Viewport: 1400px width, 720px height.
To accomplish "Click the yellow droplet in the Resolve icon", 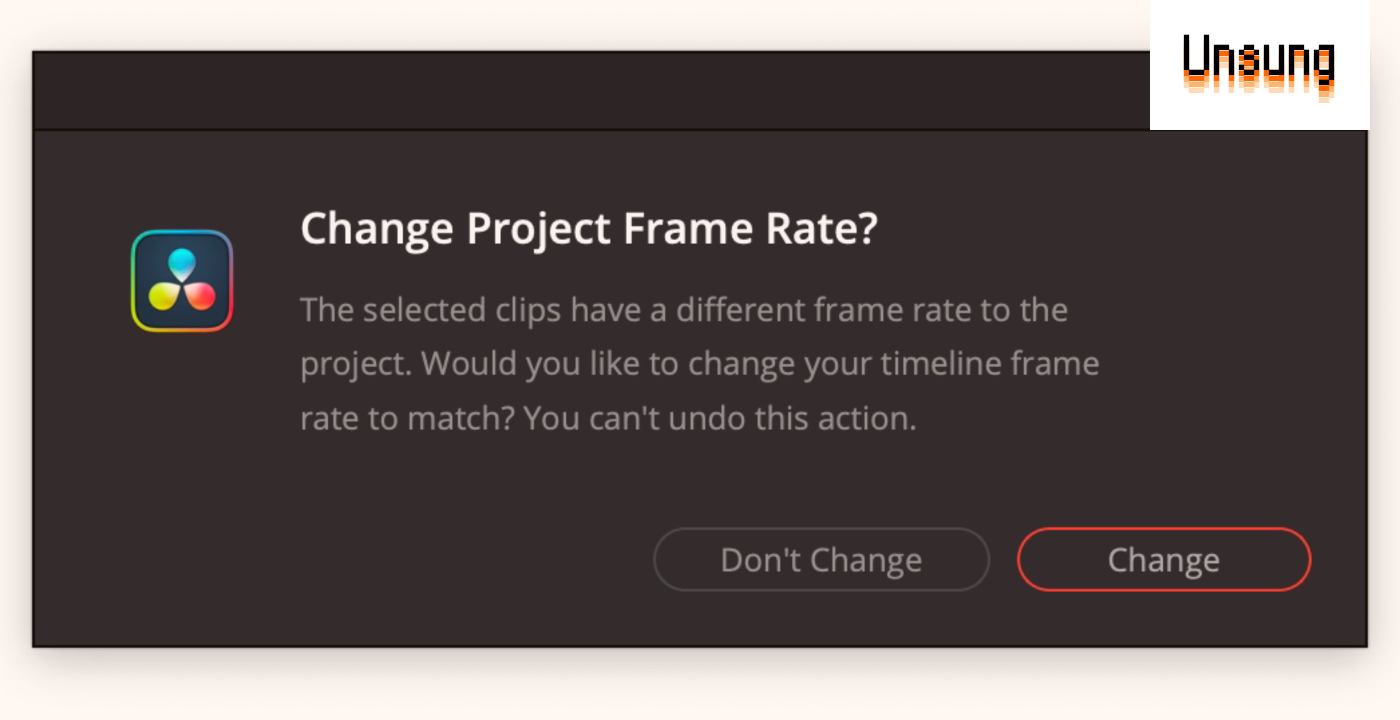I will pos(164,295).
